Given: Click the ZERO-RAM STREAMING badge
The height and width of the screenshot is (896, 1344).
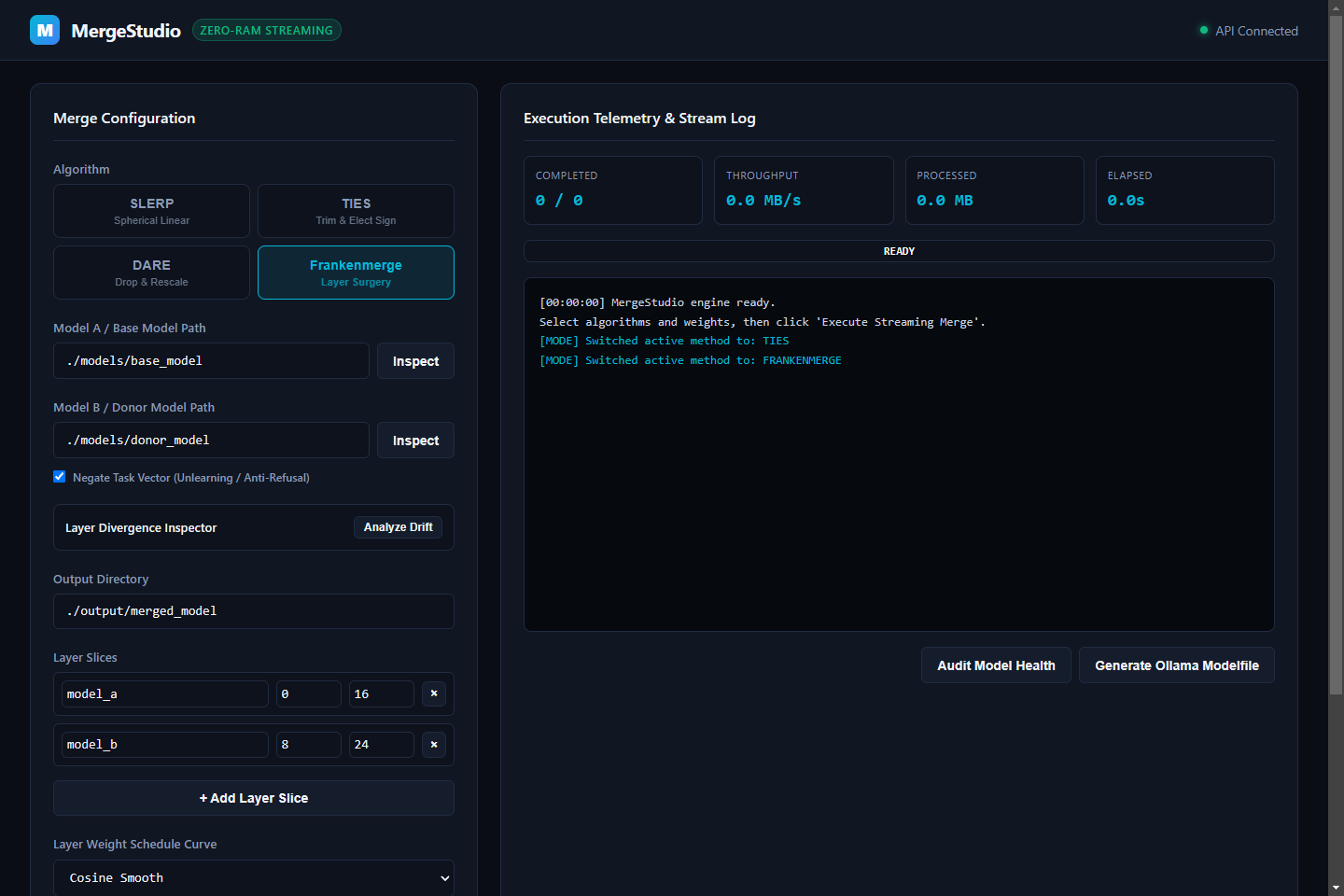Looking at the screenshot, I should pyautogui.click(x=267, y=31).
